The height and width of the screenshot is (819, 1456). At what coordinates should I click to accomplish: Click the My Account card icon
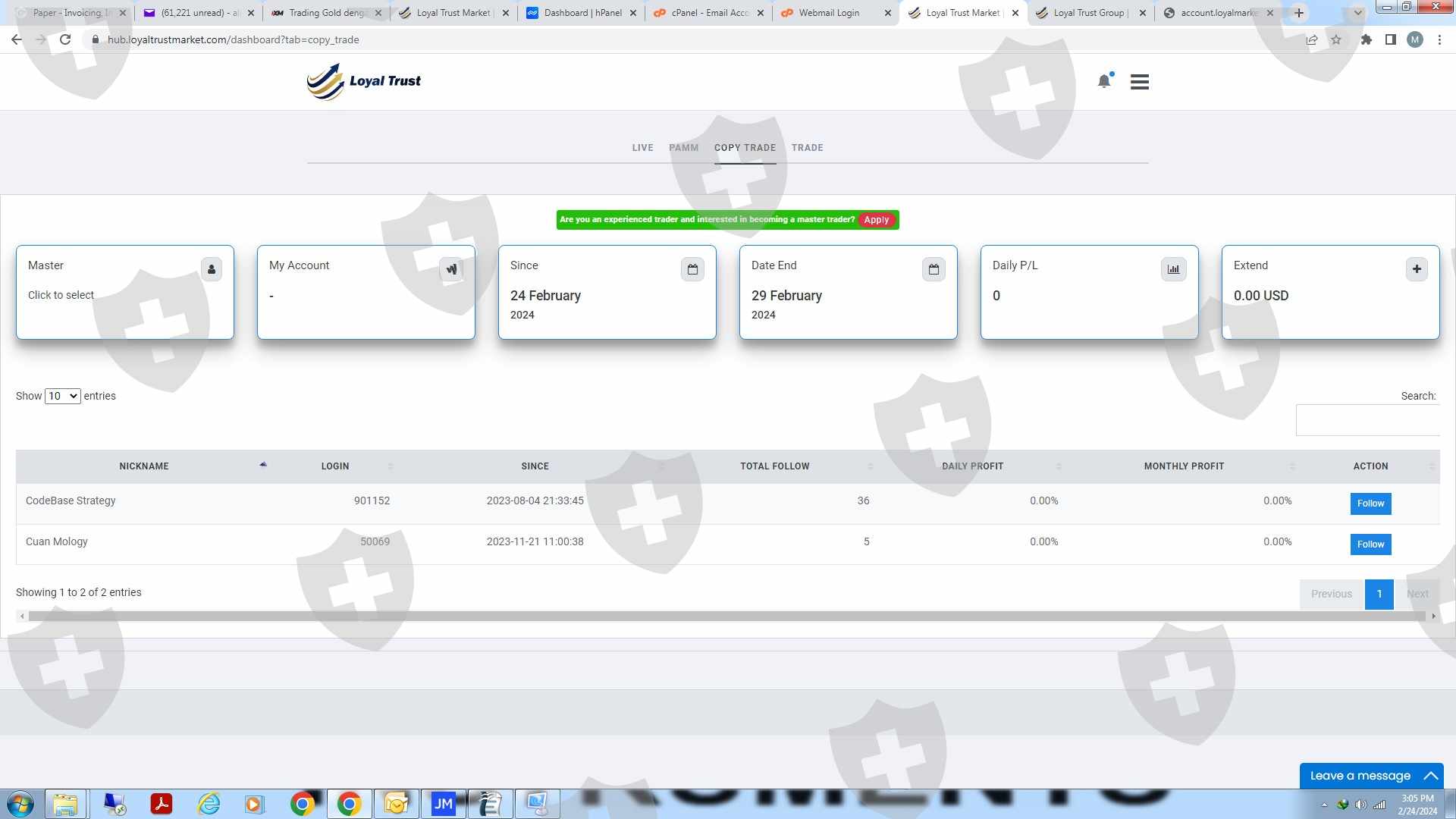point(451,269)
